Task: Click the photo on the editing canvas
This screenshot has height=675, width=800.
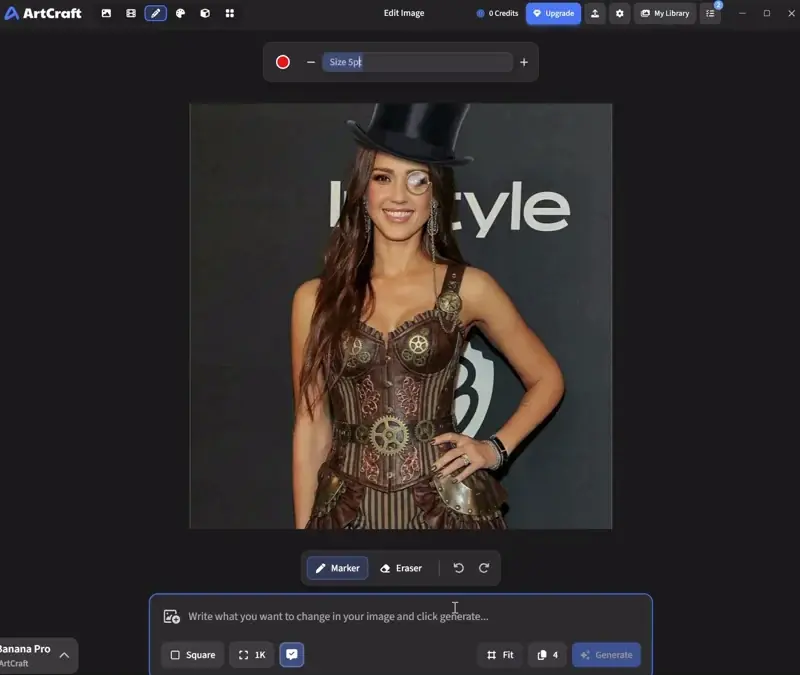Action: click(x=401, y=316)
